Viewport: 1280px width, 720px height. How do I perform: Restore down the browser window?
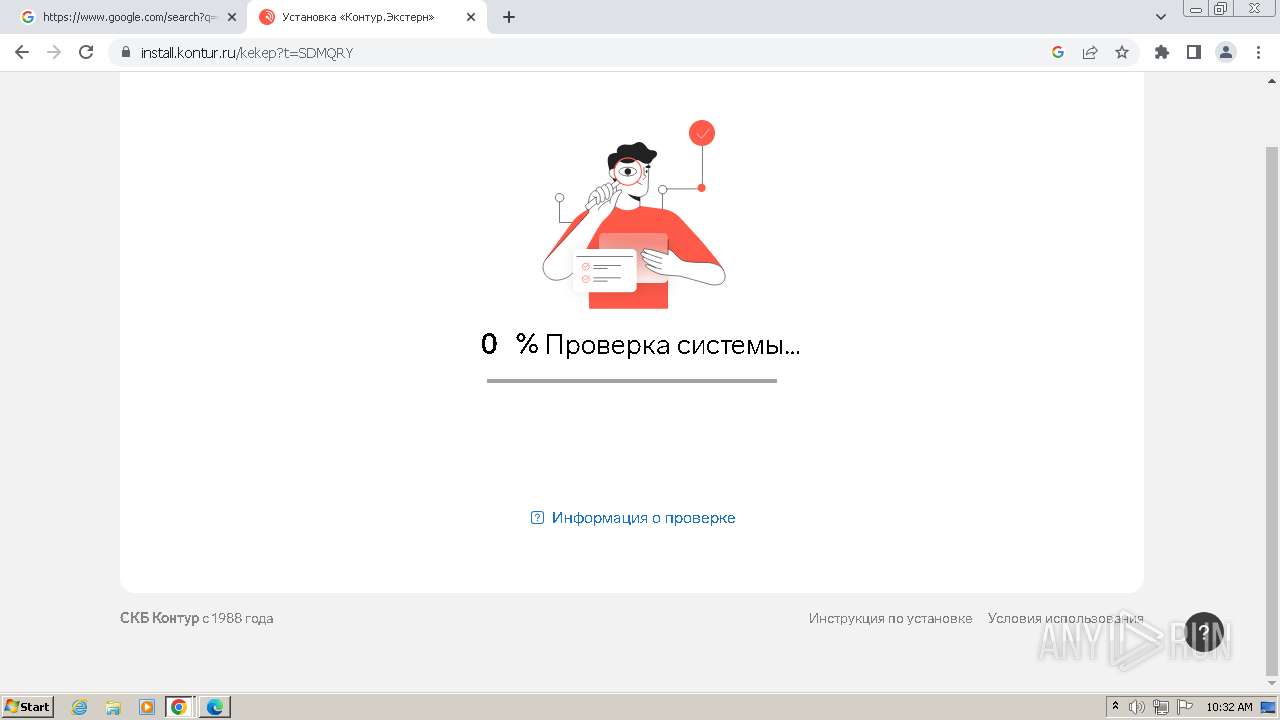(1220, 8)
